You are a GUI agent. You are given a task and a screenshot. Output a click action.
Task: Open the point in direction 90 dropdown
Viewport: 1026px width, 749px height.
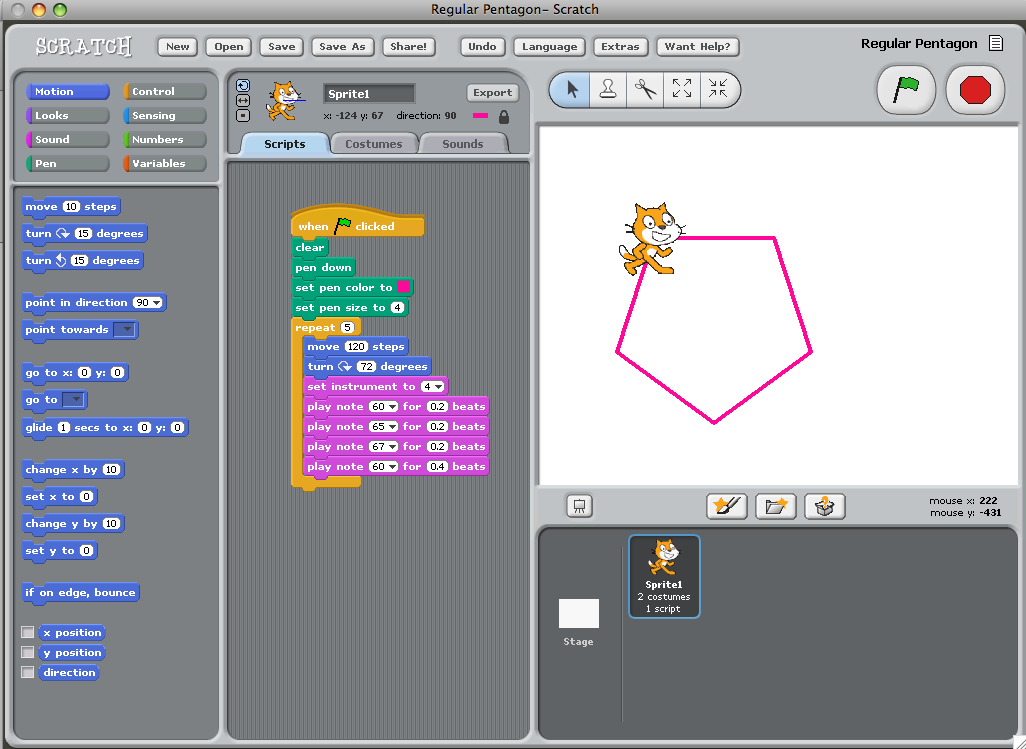pyautogui.click(x=157, y=303)
